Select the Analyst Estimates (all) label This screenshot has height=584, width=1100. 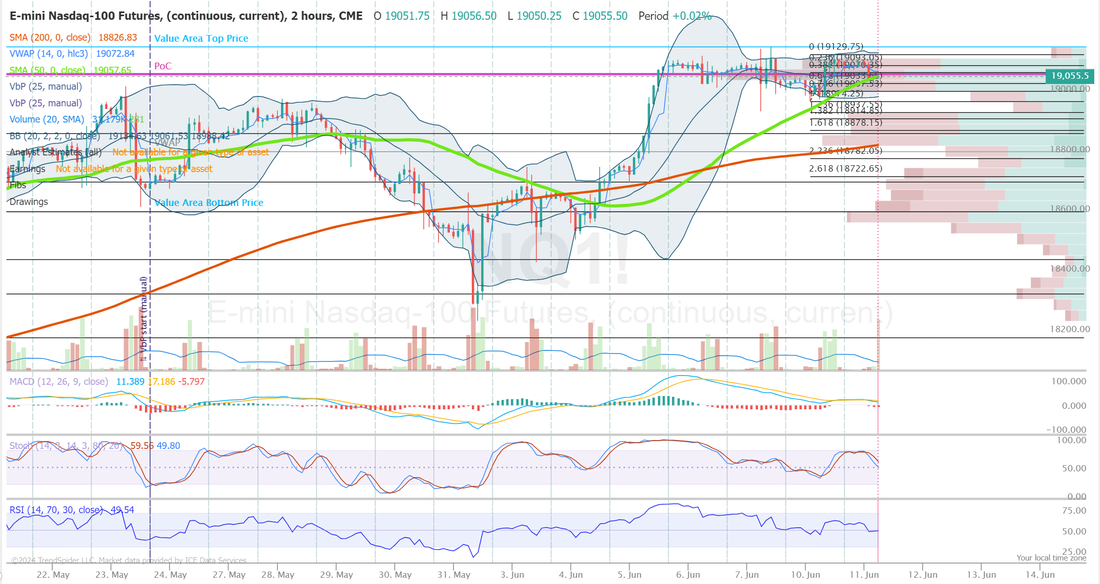(x=55, y=152)
